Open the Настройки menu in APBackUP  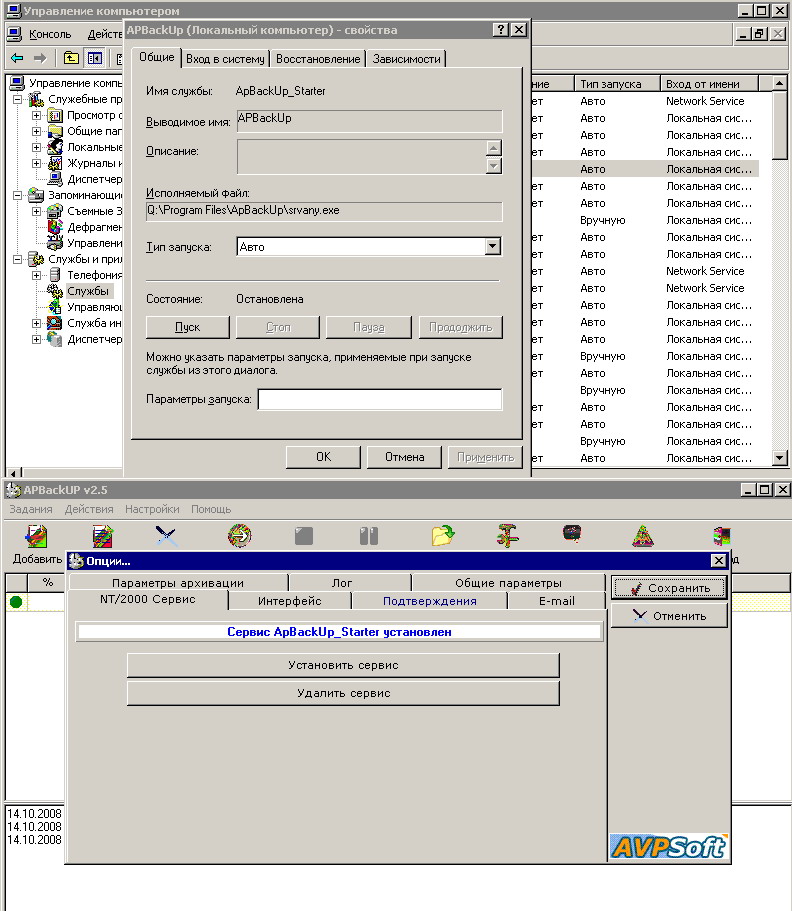pyautogui.click(x=152, y=509)
